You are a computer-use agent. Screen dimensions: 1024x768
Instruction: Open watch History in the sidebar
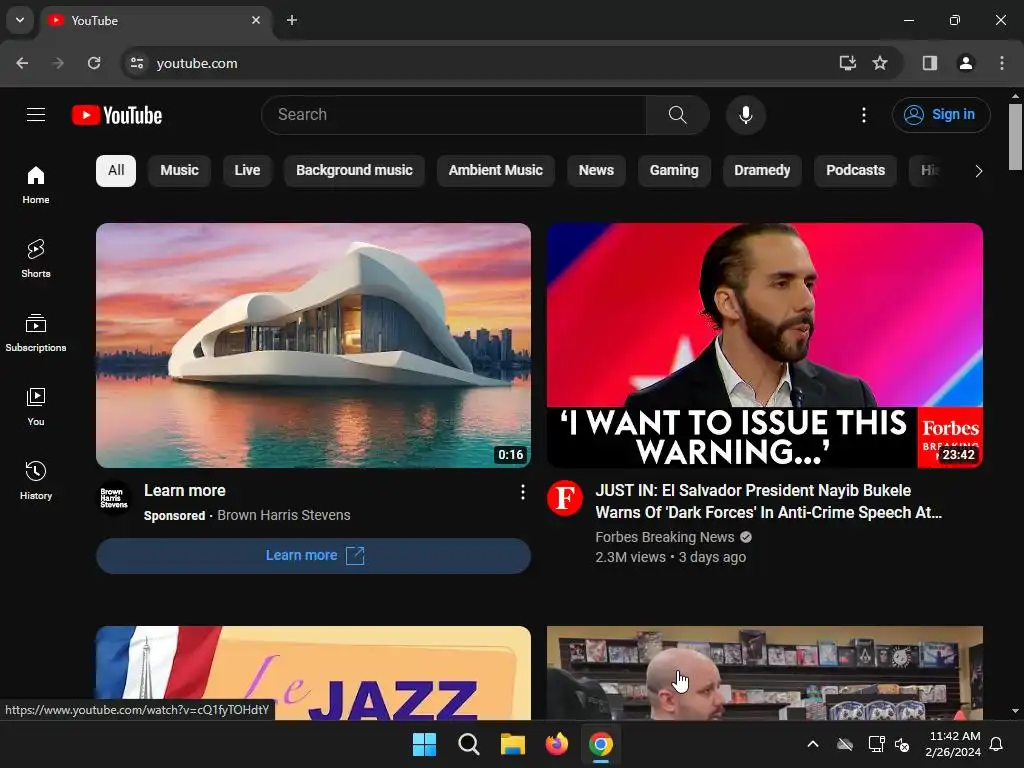pyautogui.click(x=36, y=481)
